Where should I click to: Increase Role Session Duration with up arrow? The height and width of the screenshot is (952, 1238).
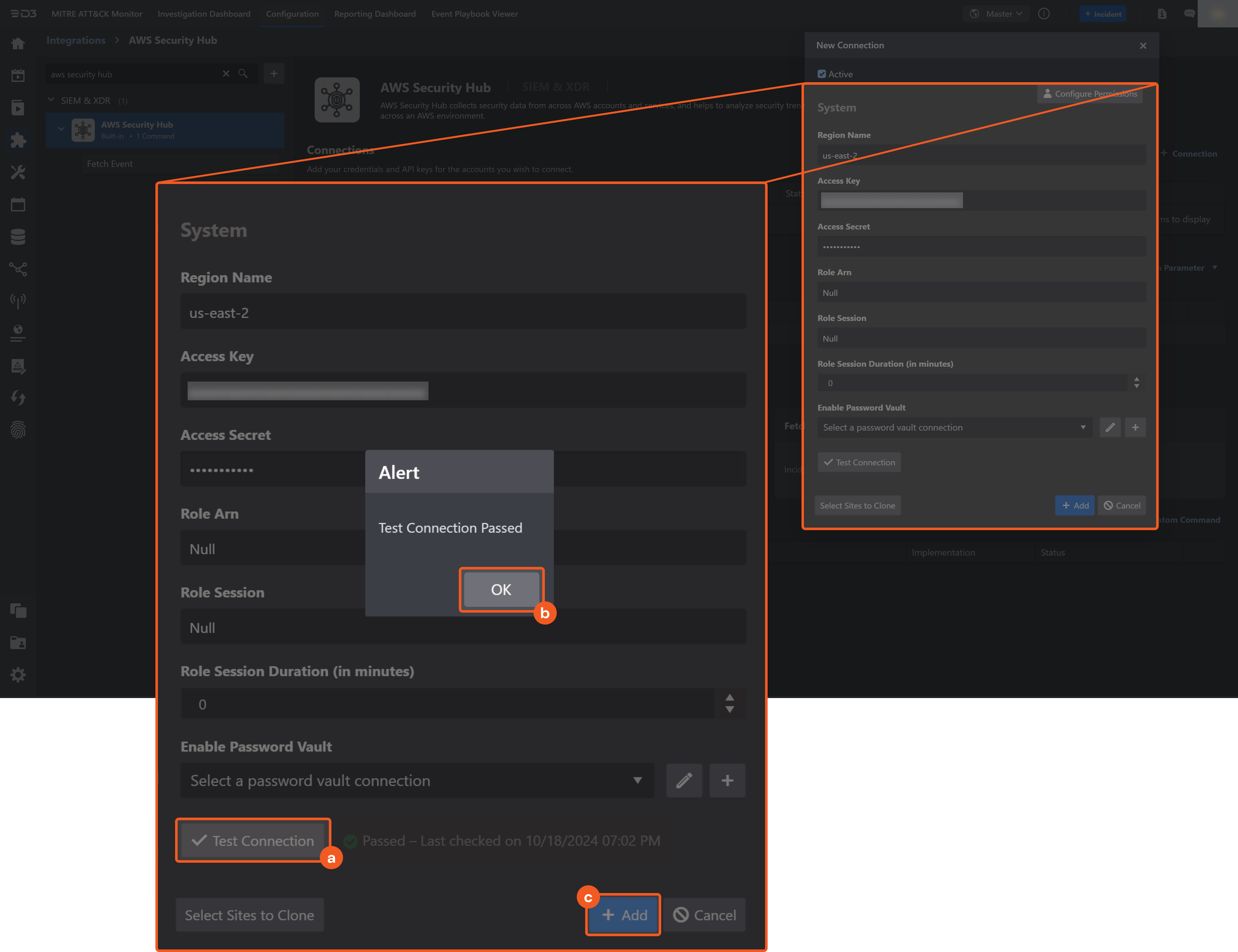click(x=730, y=698)
